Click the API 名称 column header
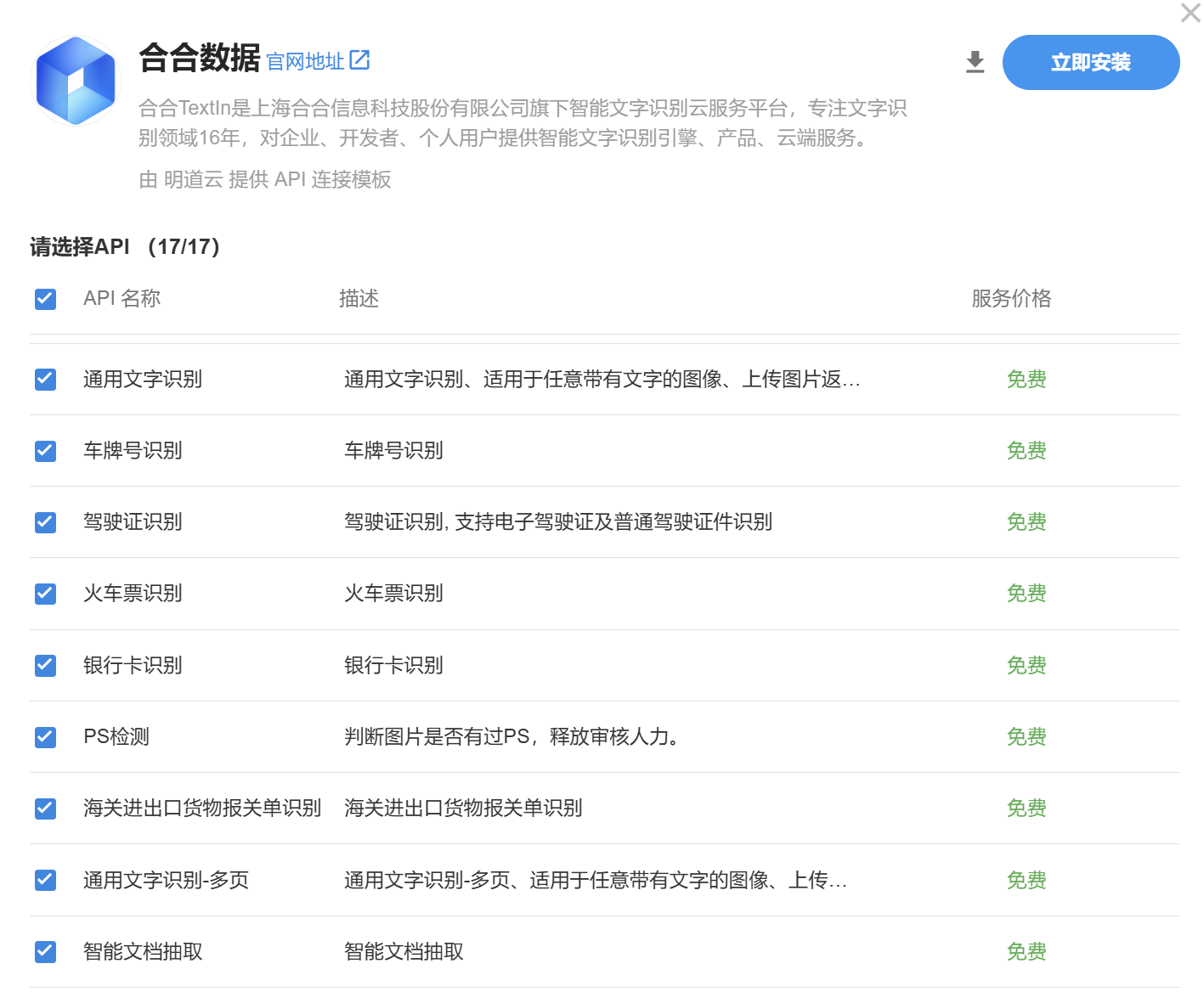Viewport: 1204px width, 1003px height. [122, 298]
